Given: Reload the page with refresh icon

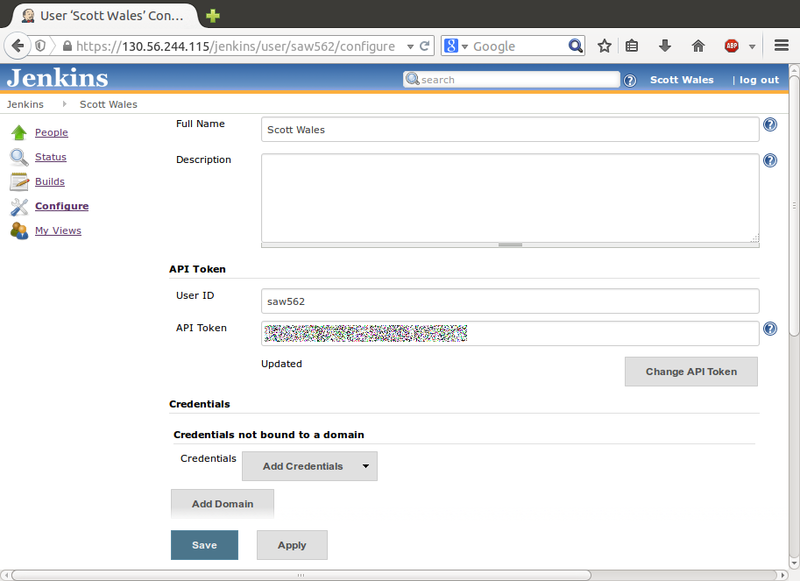Looking at the screenshot, I should (424, 46).
